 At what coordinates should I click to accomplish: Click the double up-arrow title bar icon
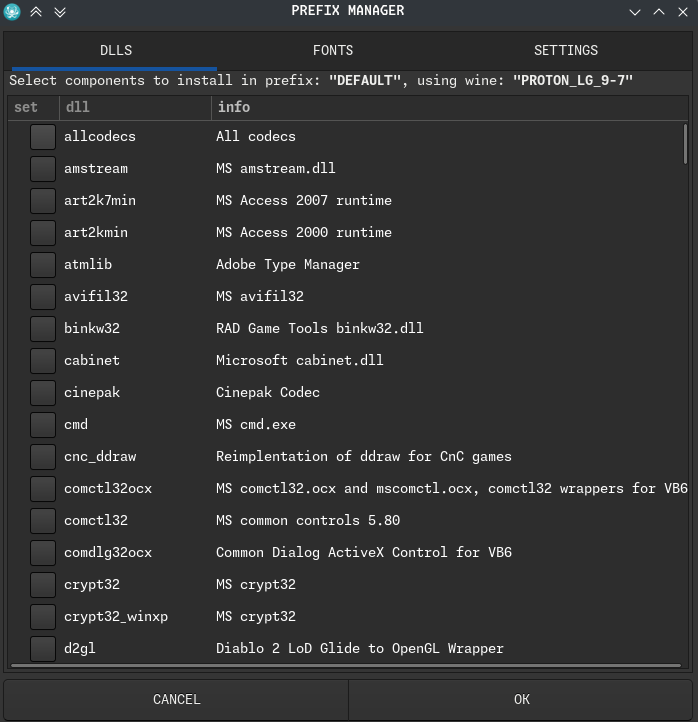(x=36, y=12)
